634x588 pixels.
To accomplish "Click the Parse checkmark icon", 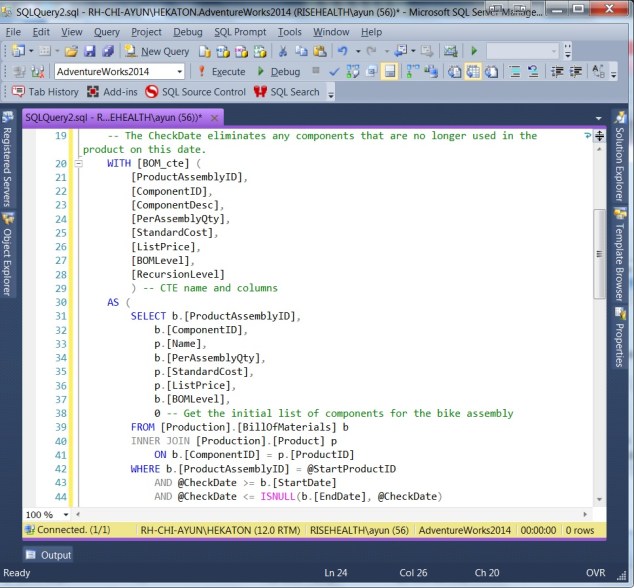I will point(334,72).
